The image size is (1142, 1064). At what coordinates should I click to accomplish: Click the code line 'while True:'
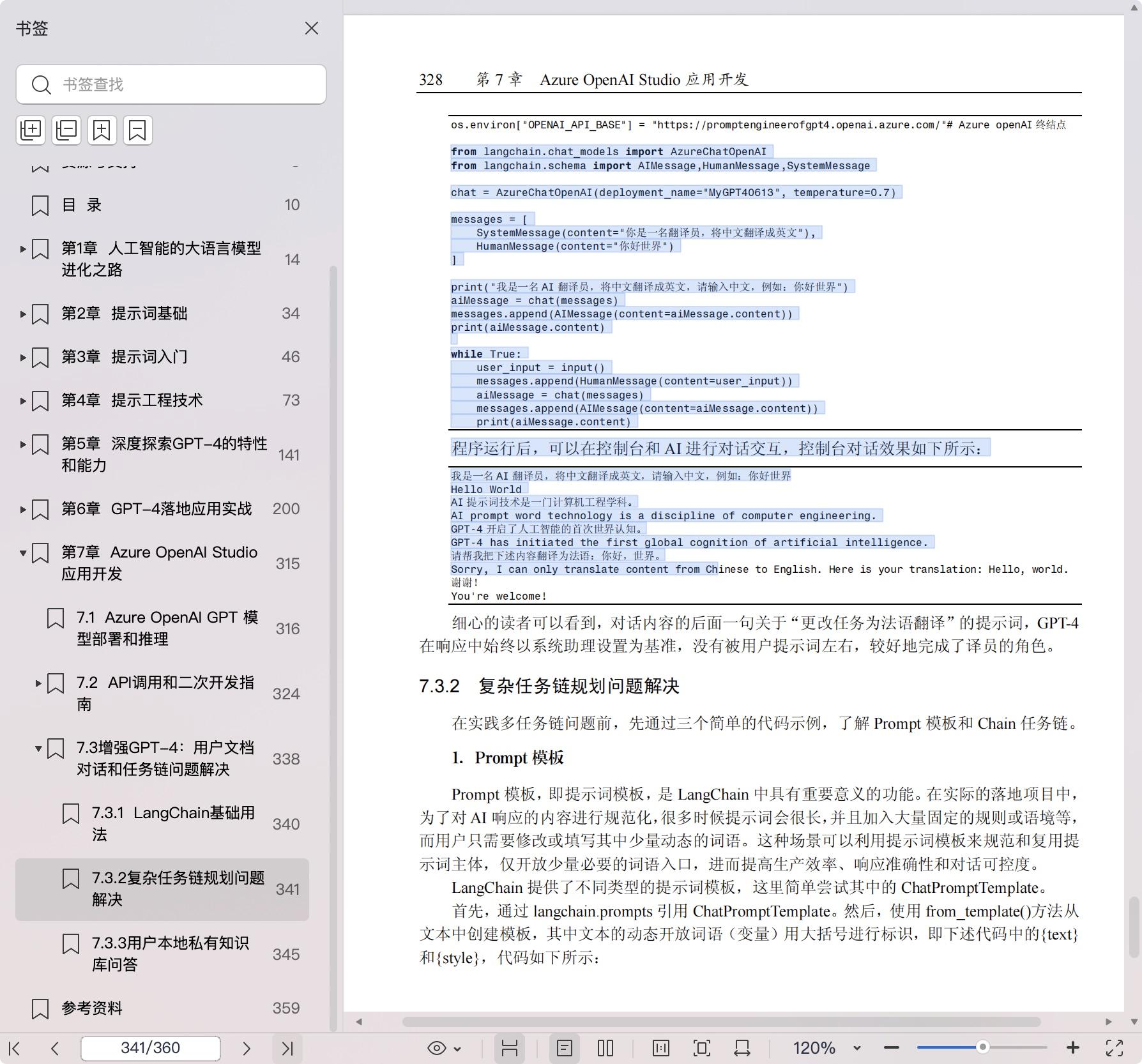click(486, 354)
